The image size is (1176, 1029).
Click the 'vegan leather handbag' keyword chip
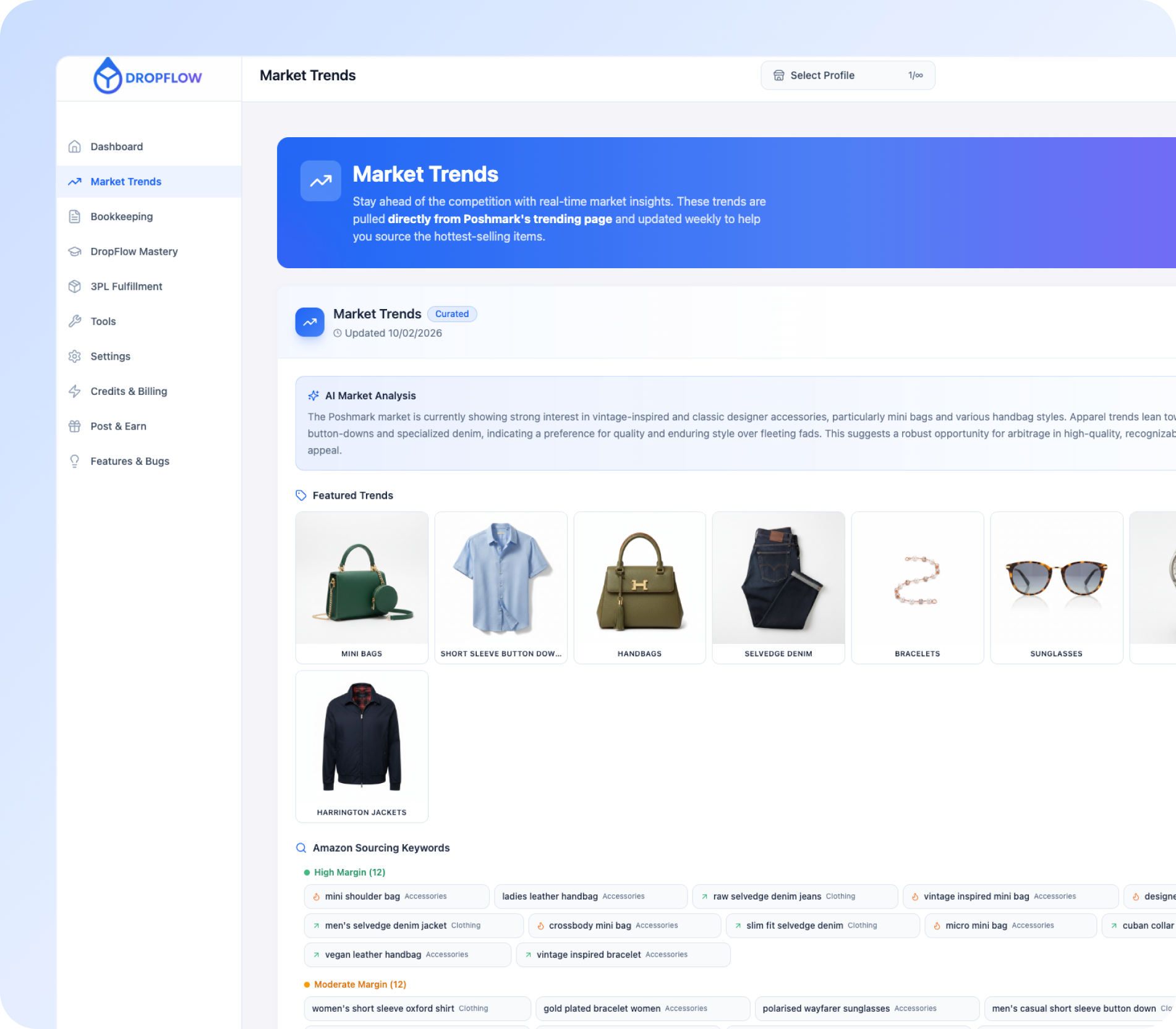[407, 954]
